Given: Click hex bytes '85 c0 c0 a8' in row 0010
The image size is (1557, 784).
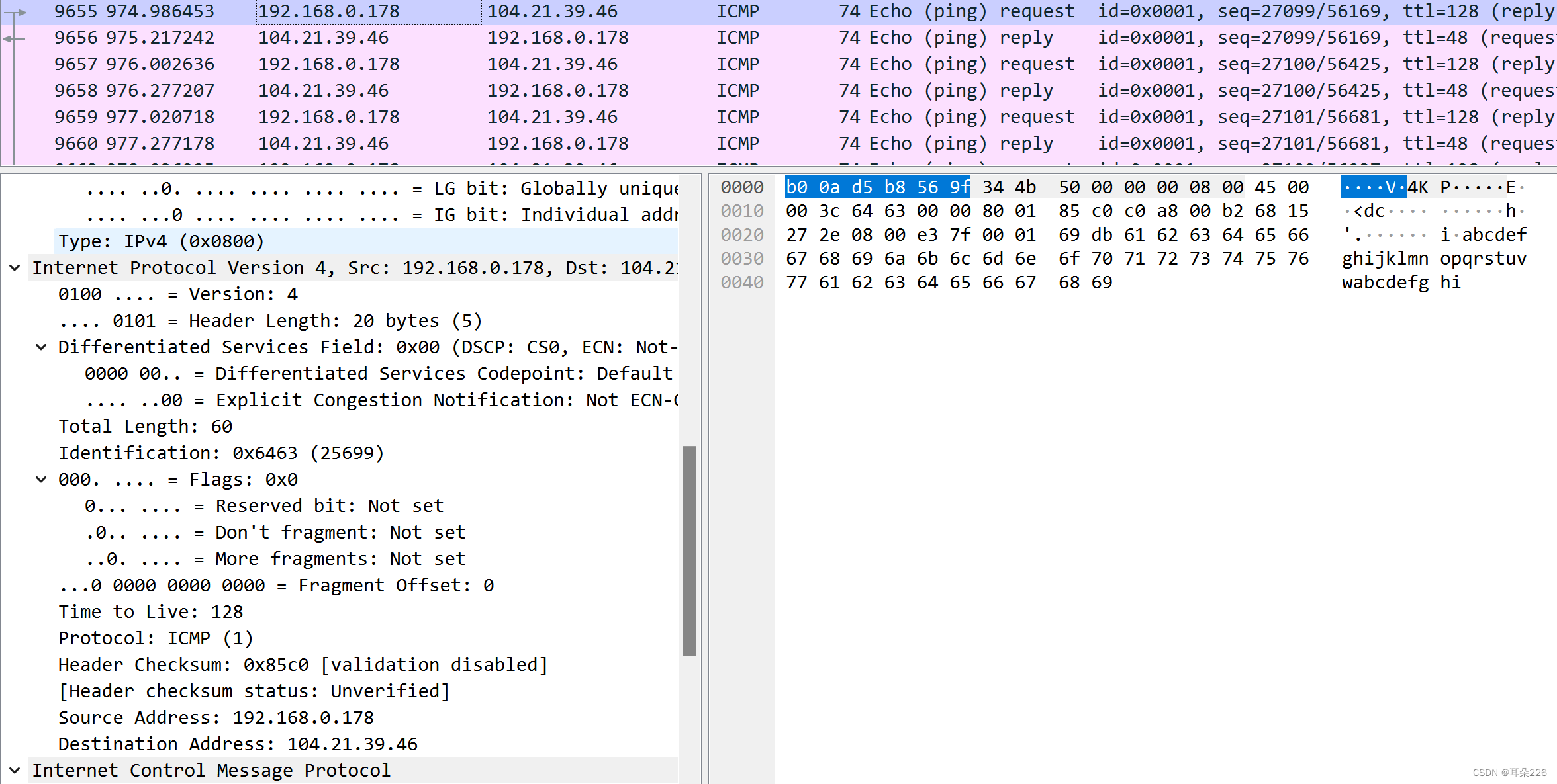Looking at the screenshot, I should pyautogui.click(x=1118, y=211).
